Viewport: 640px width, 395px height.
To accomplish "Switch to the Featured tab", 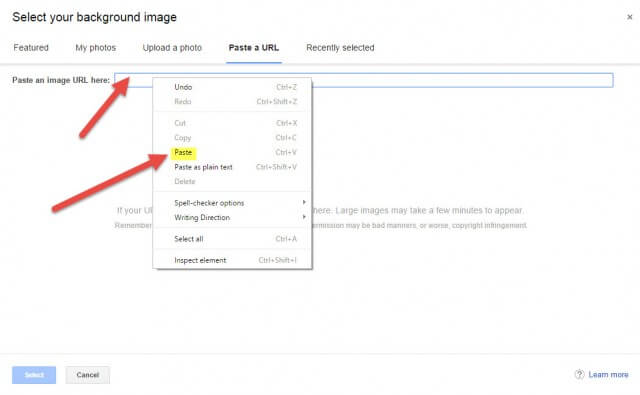I will [x=31, y=48].
